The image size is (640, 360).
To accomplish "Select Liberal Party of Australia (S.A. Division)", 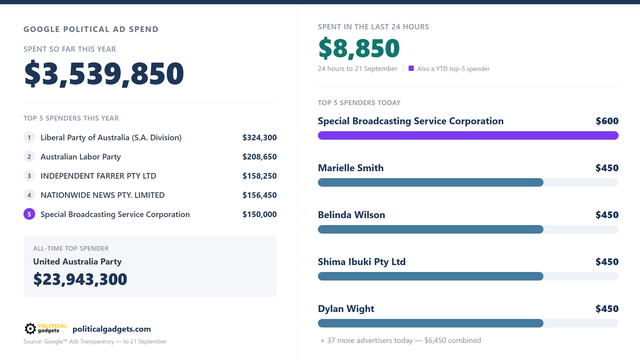I will (111, 138).
